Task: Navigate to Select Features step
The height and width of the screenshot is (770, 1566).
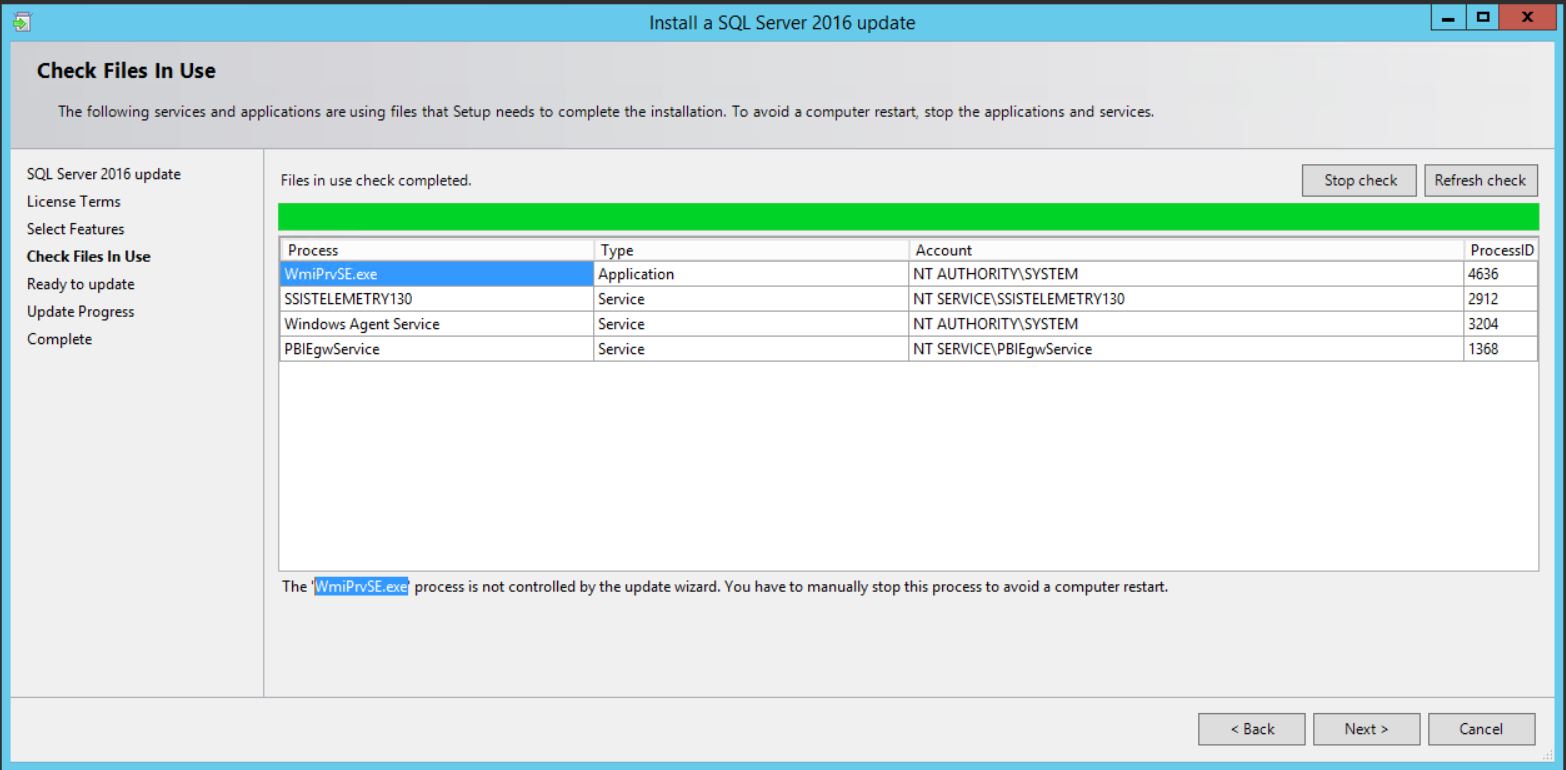Action: [x=75, y=228]
